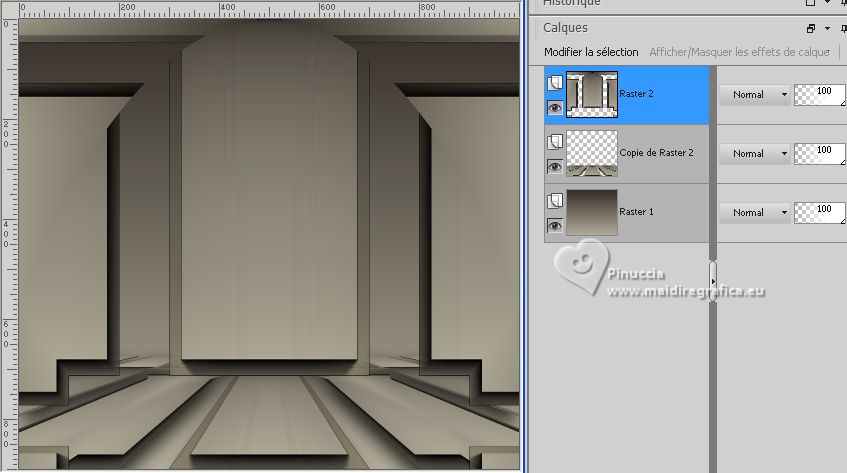Viewport: 847px width, 473px height.
Task: Open blend mode dropdown for Raster 2
Action: tap(755, 94)
